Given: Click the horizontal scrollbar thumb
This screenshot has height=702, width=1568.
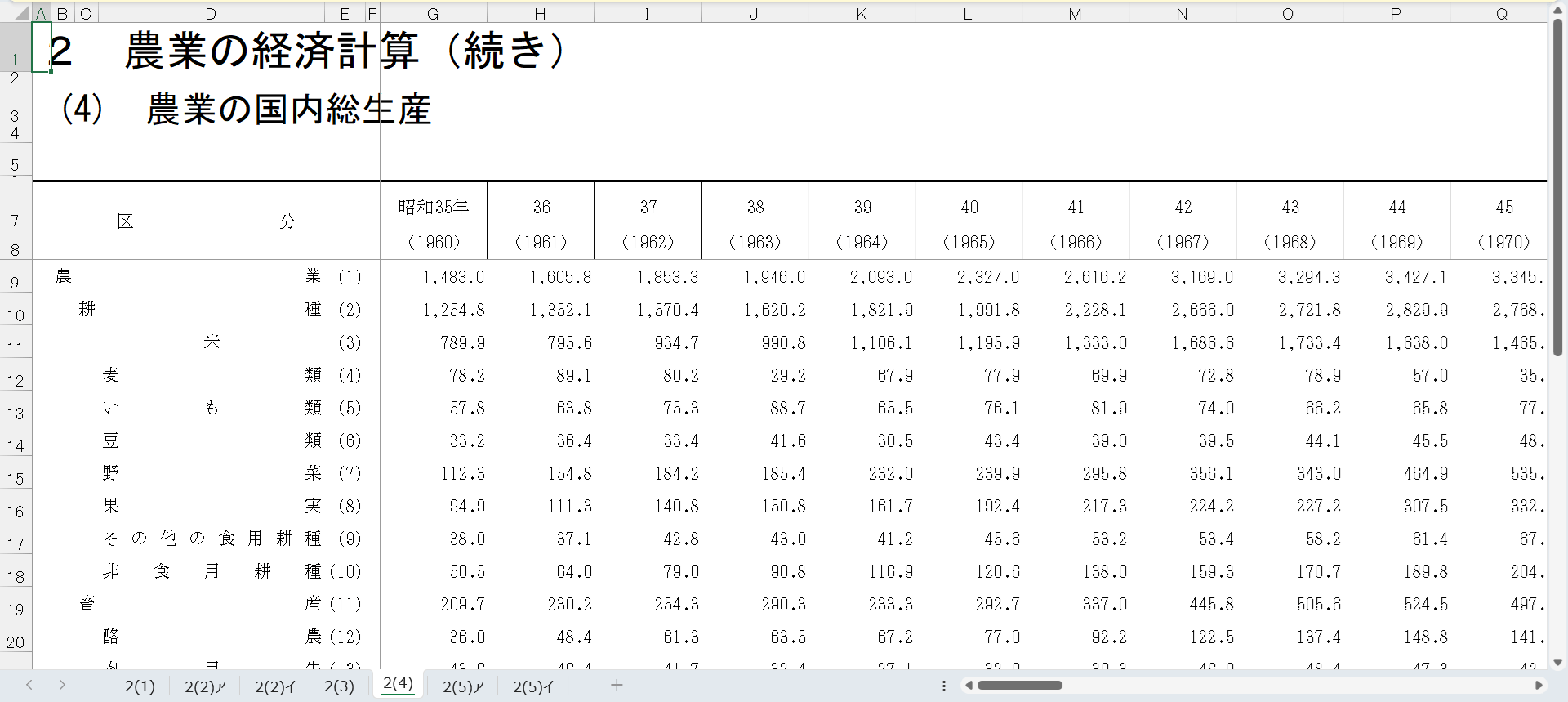Looking at the screenshot, I should click(x=1019, y=686).
